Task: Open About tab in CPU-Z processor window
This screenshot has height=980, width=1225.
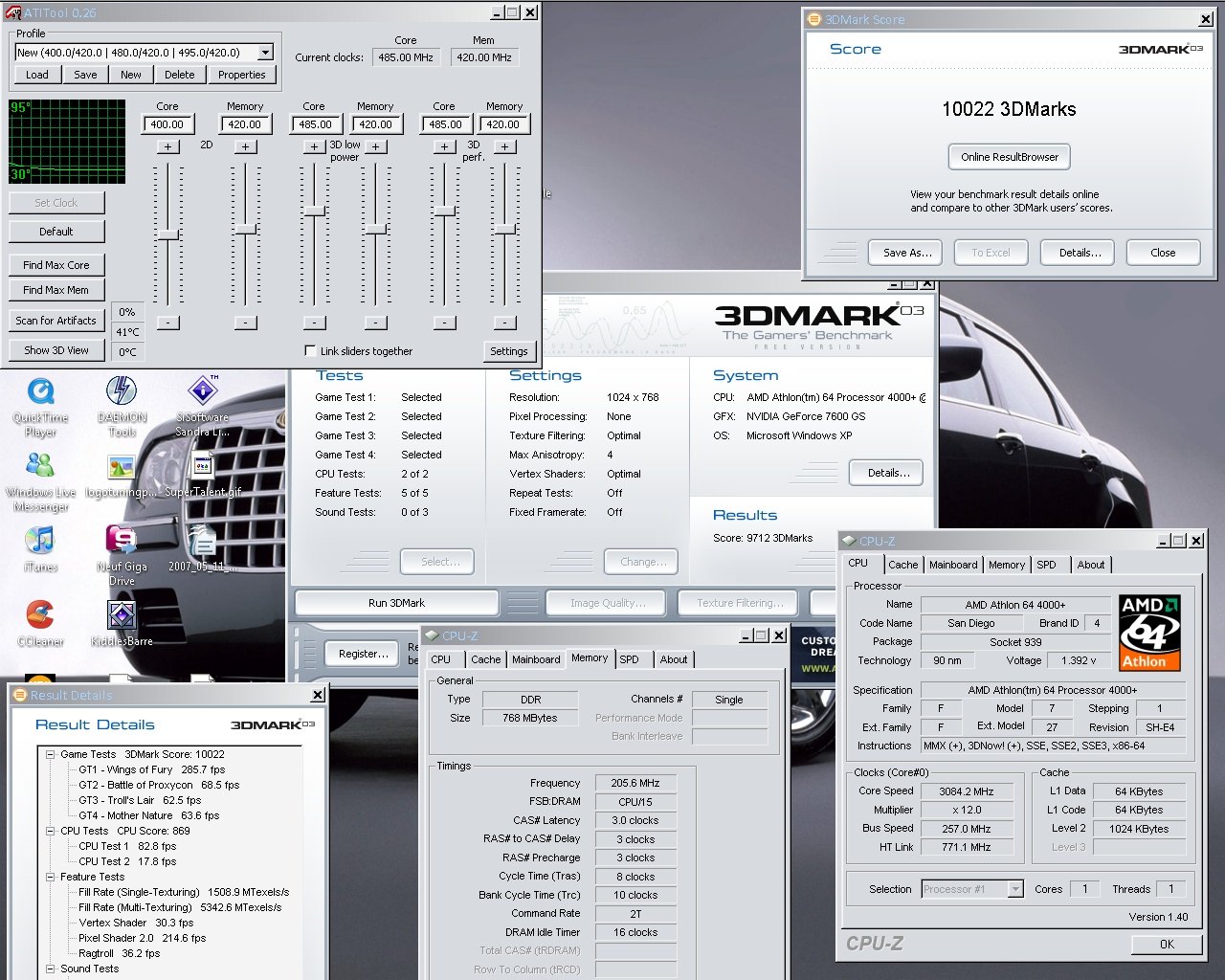Action: (x=1091, y=565)
